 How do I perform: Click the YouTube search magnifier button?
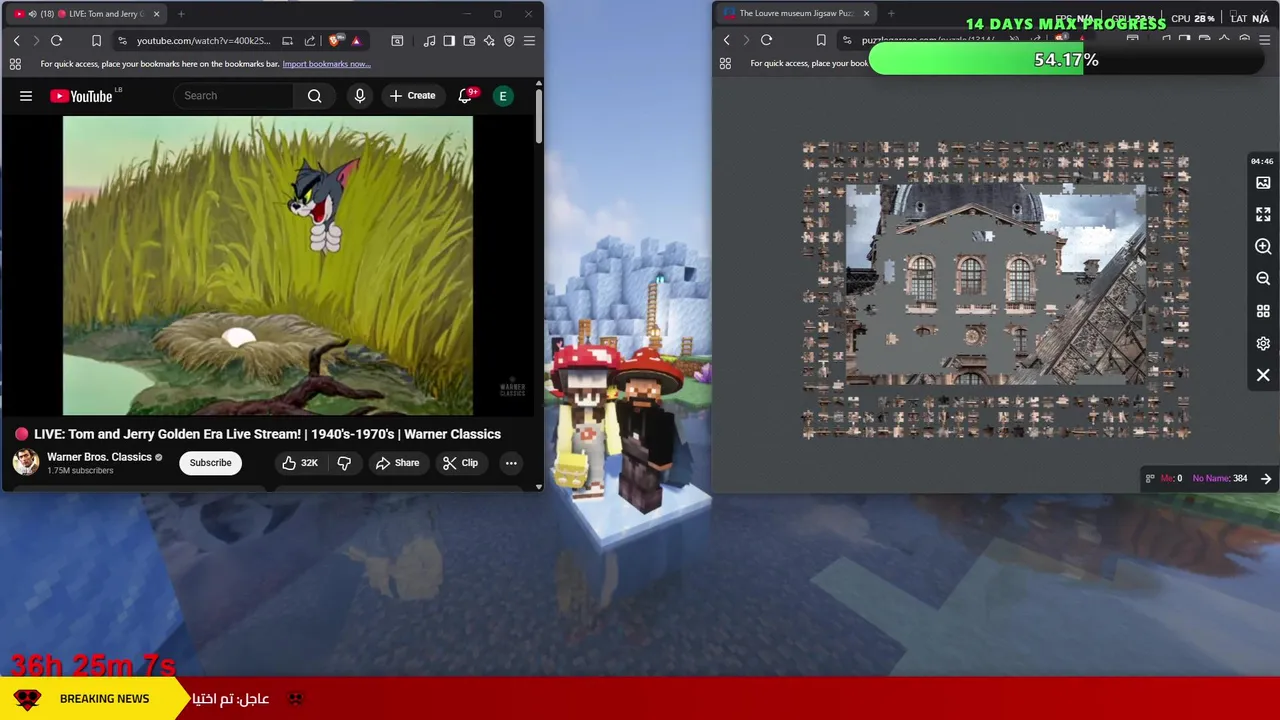click(315, 96)
